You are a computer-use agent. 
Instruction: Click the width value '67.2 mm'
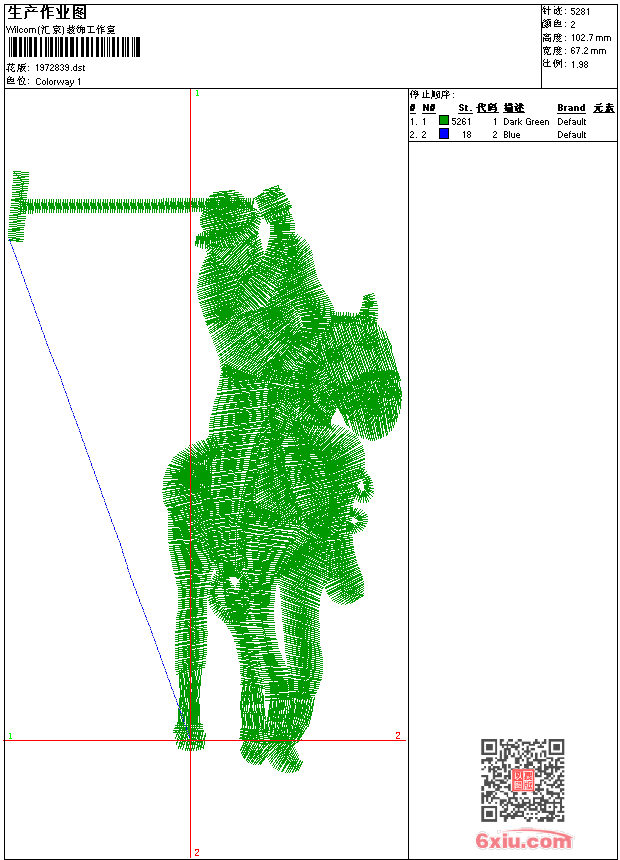click(x=588, y=51)
